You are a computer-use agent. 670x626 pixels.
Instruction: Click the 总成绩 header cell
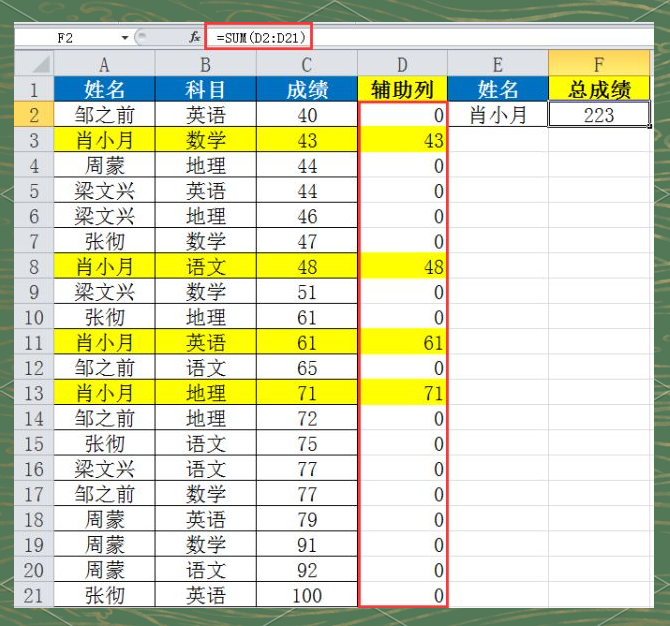599,89
